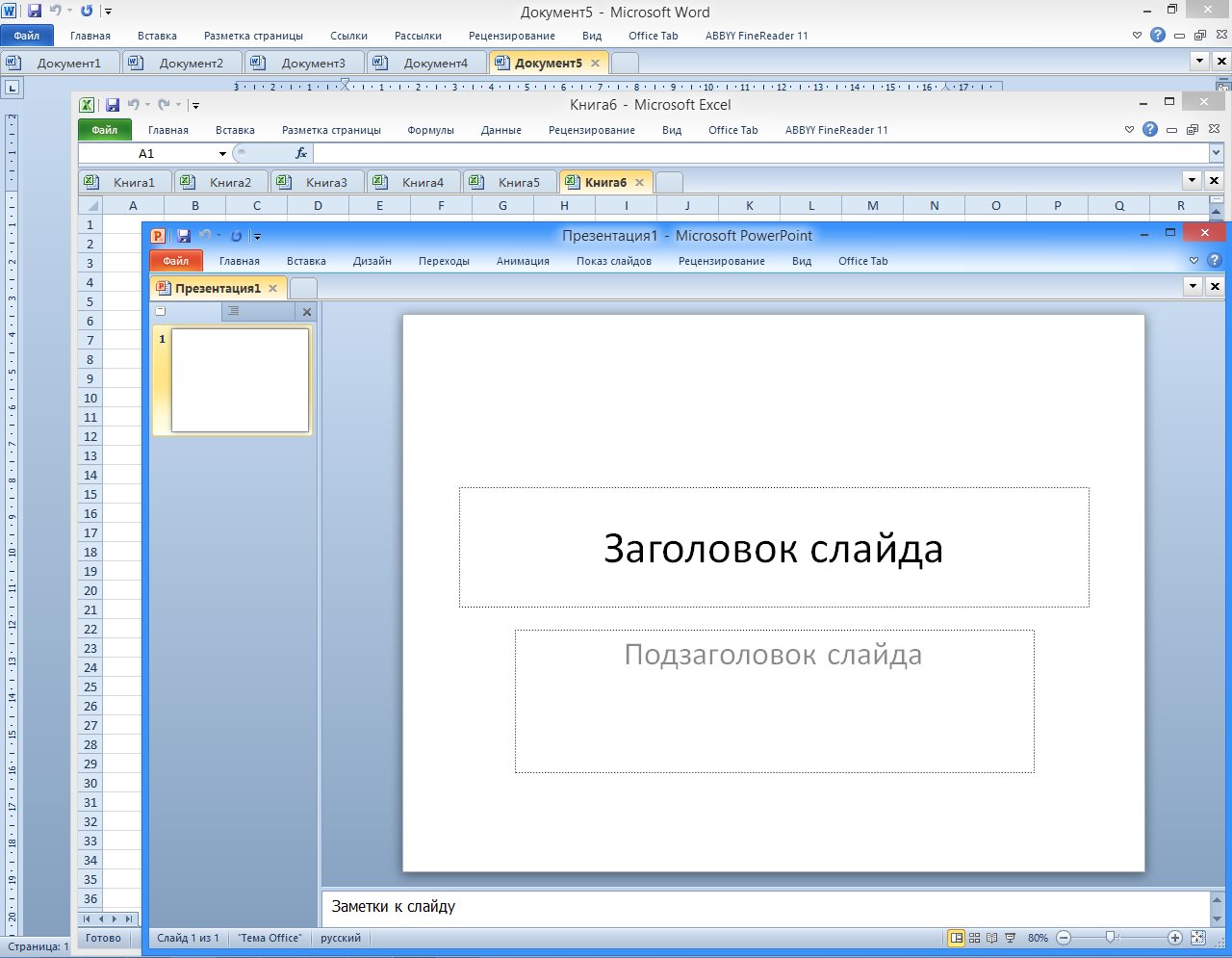1232x958 pixels.
Task: Repeat action in PowerPoint quick access toolbar
Action: (236, 236)
